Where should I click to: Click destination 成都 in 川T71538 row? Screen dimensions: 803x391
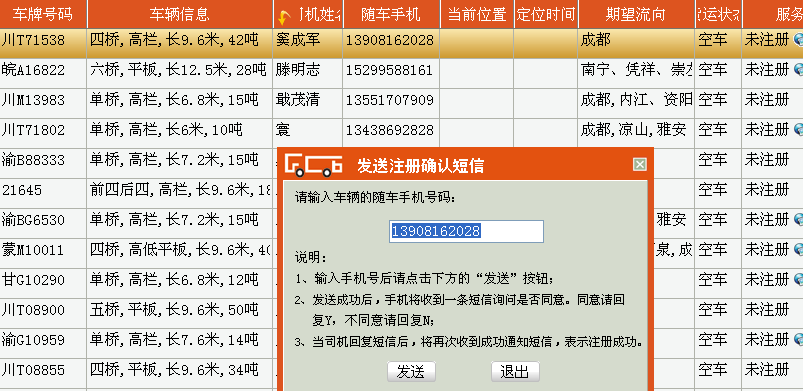pyautogui.click(x=596, y=40)
